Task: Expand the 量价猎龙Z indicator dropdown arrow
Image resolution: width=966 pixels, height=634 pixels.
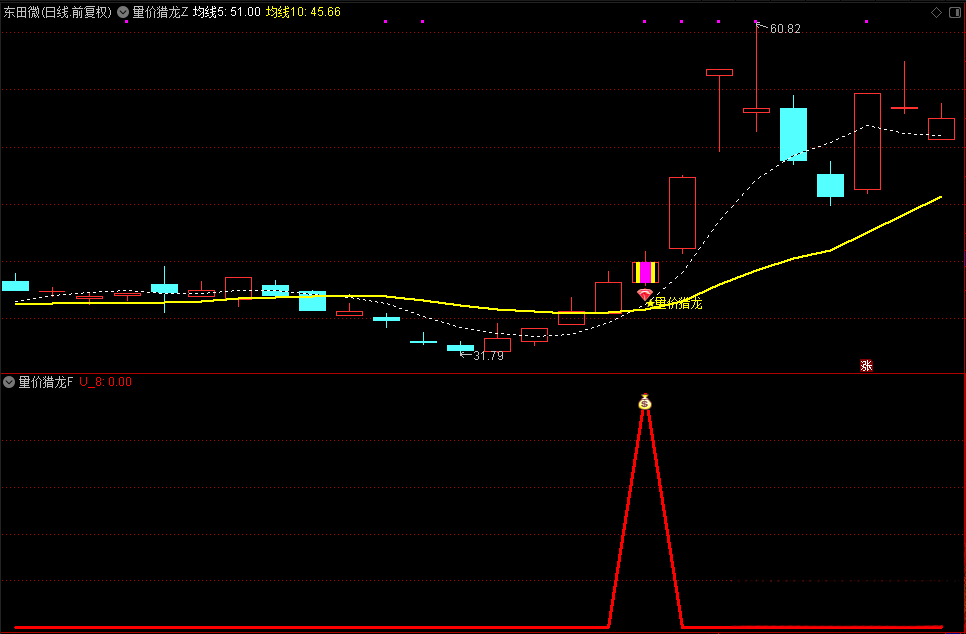Action: [123, 12]
